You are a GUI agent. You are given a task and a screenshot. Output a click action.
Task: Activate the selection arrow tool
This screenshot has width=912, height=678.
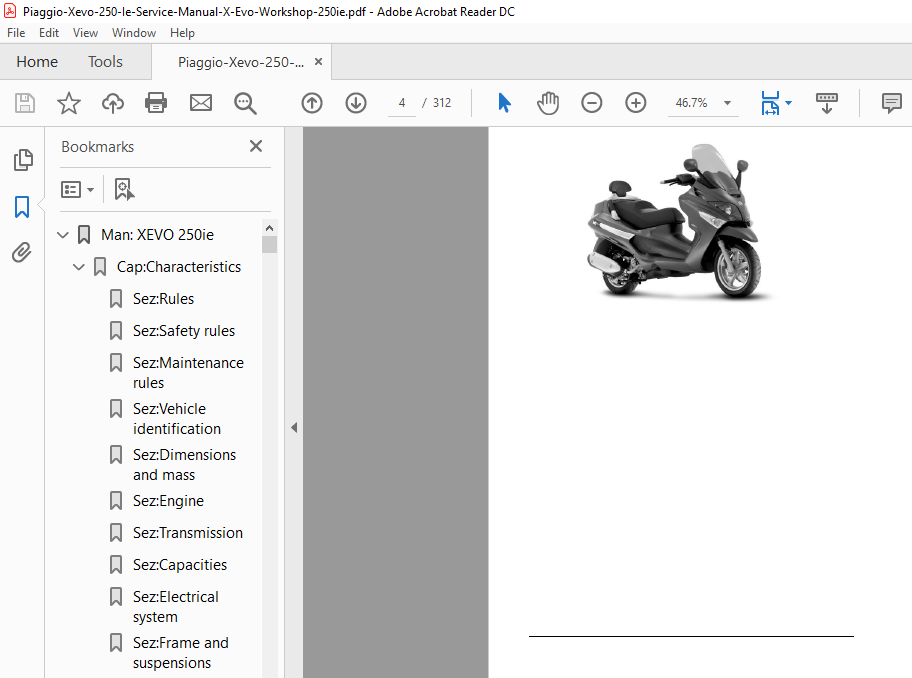504,103
